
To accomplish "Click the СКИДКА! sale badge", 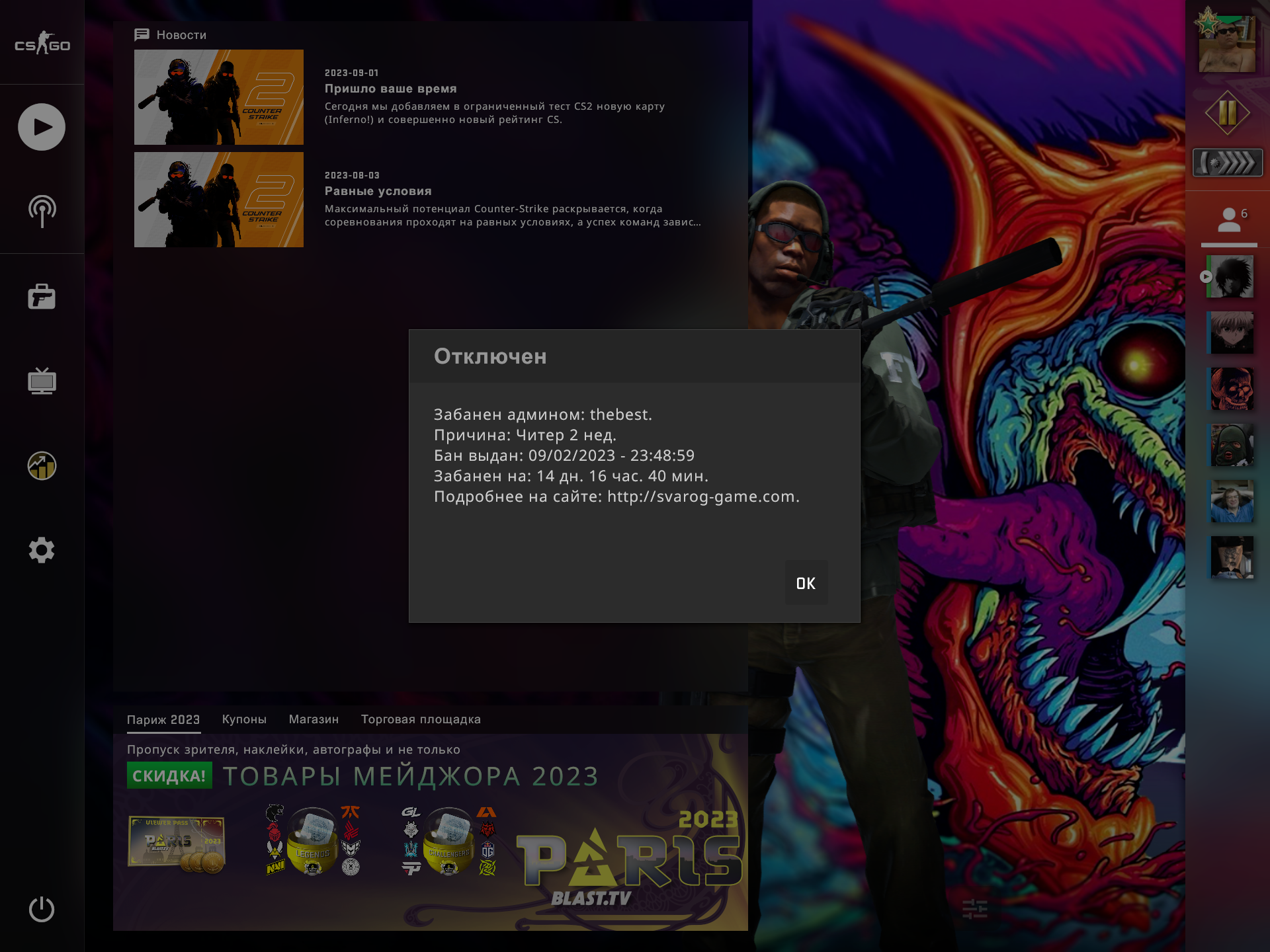I will pos(169,775).
